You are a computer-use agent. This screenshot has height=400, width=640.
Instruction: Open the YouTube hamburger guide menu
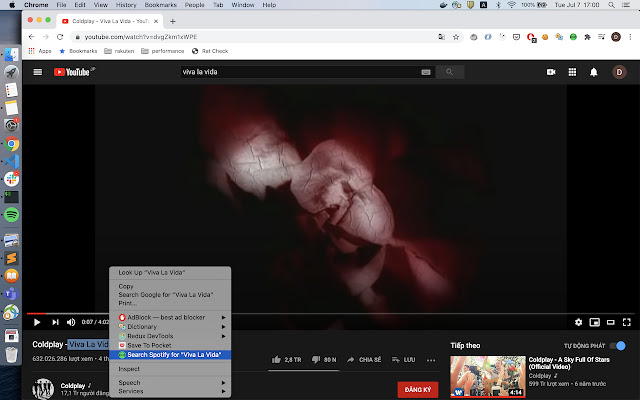pyautogui.click(x=38, y=72)
